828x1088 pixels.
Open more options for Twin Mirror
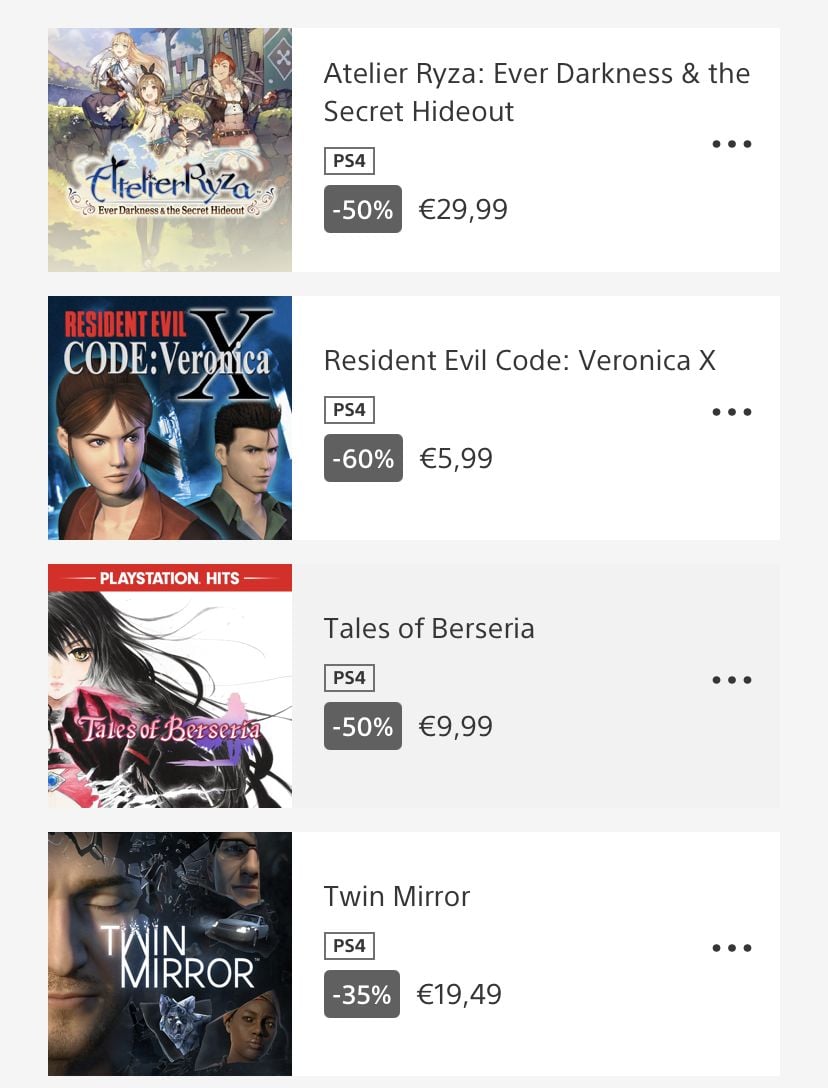tap(732, 948)
